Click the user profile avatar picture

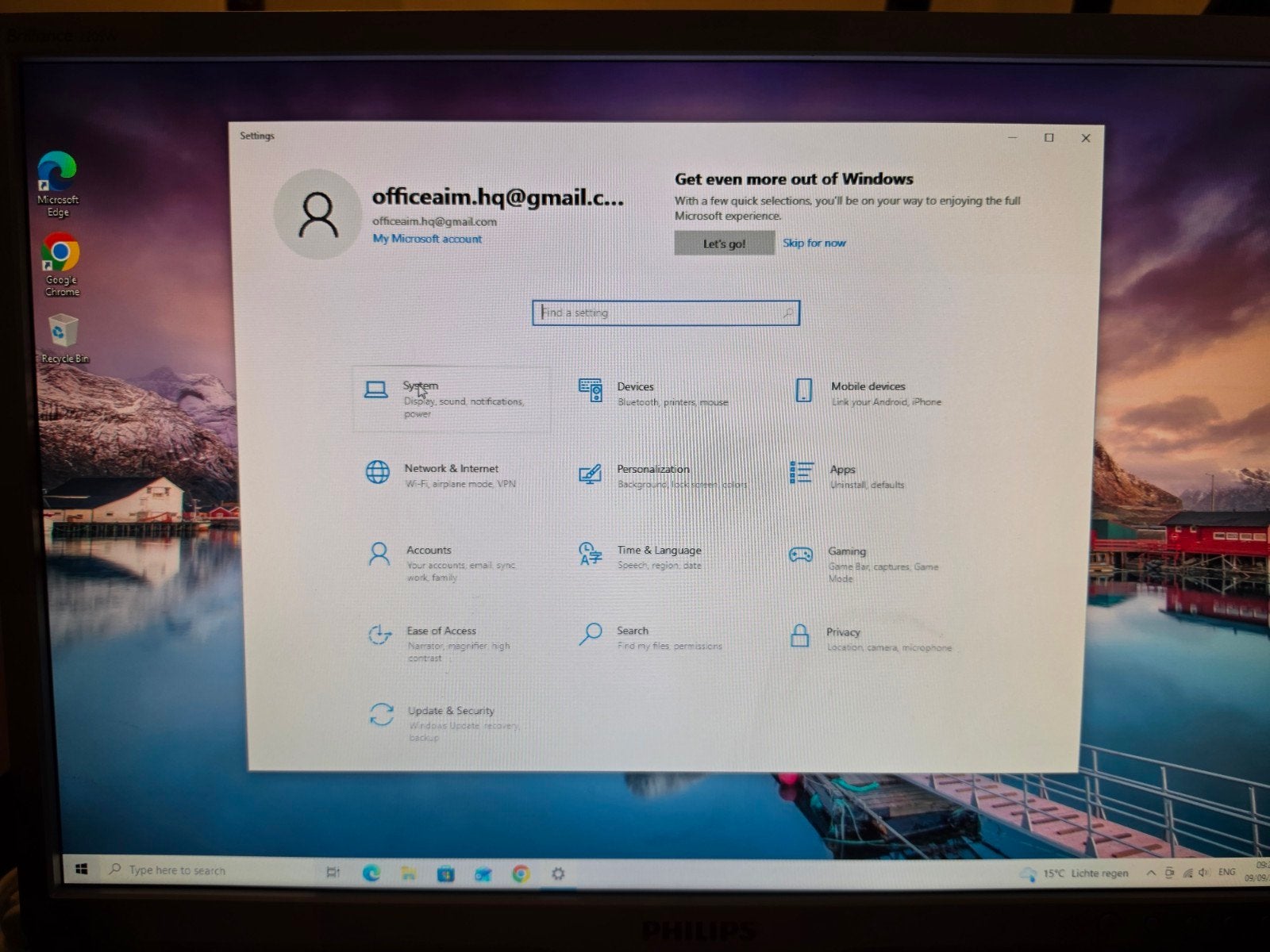point(318,214)
